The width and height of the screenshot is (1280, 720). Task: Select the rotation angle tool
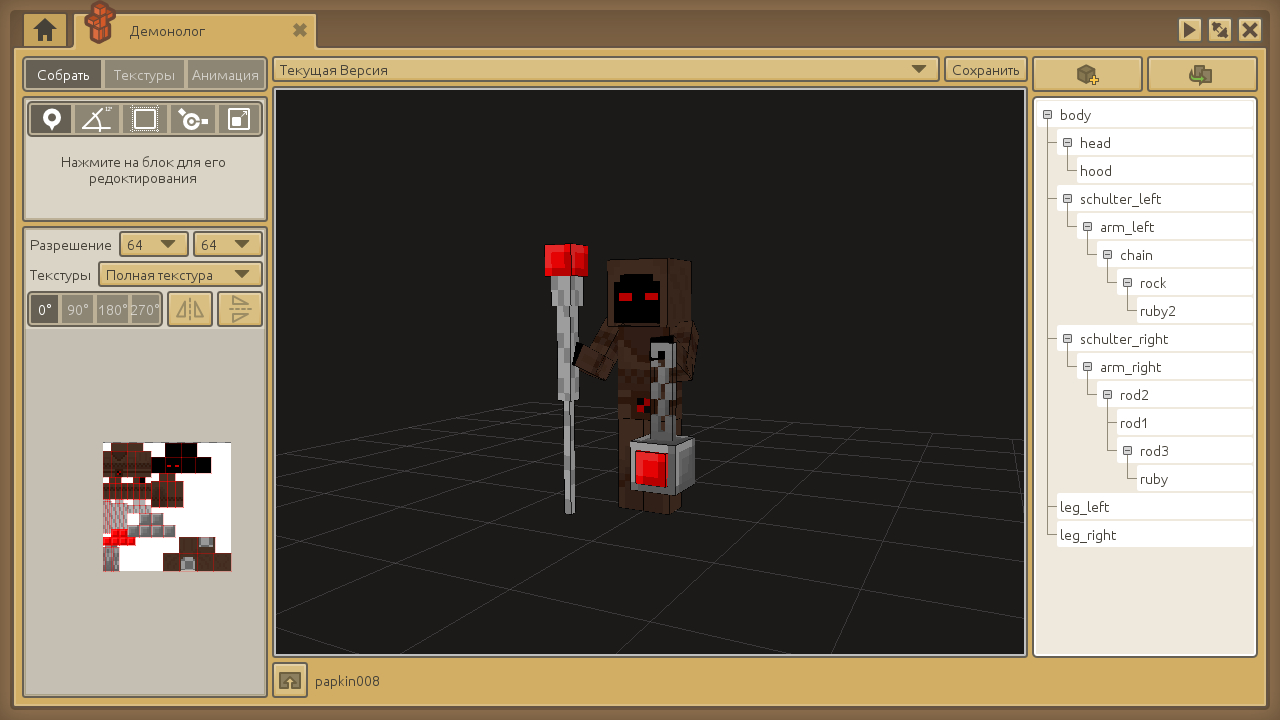97,120
